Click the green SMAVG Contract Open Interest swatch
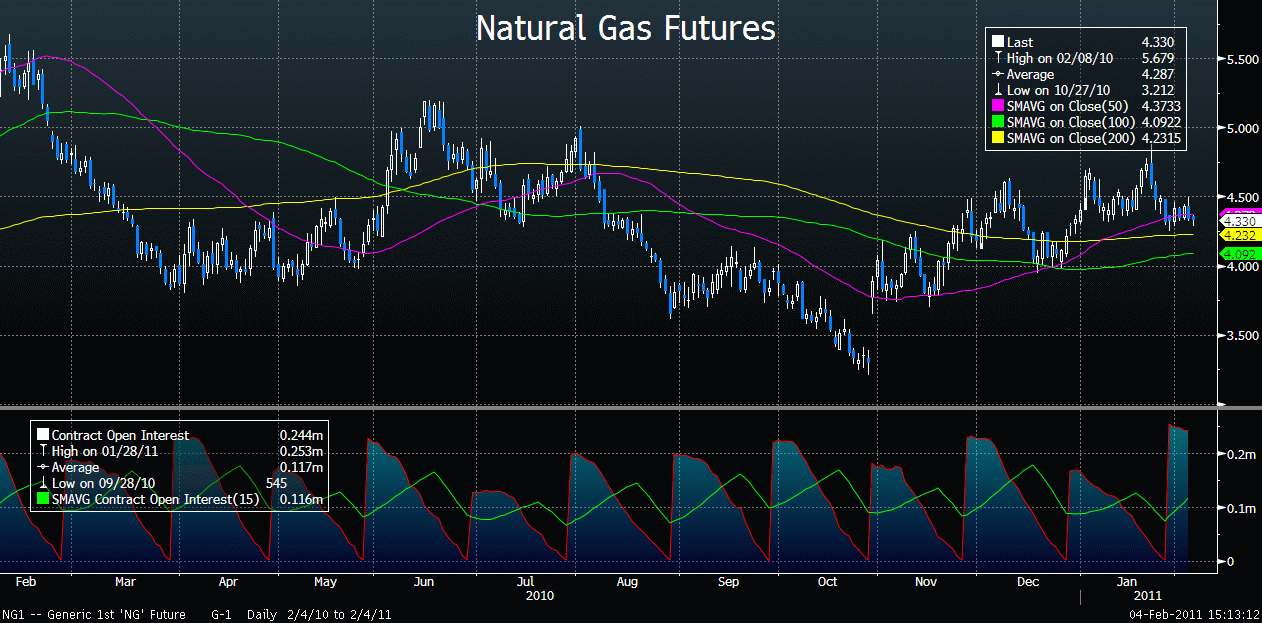1262x623 pixels. coord(42,500)
